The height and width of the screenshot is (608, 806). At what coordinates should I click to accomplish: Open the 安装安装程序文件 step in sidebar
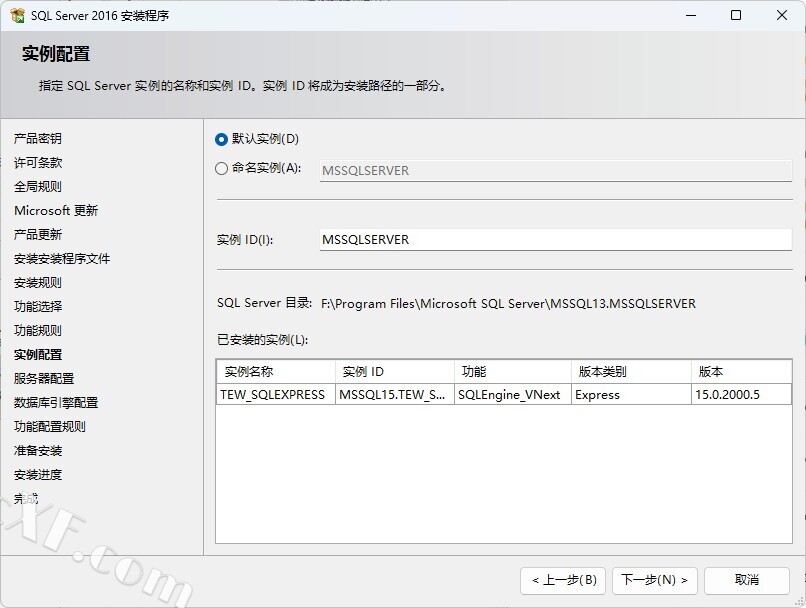(x=62, y=259)
